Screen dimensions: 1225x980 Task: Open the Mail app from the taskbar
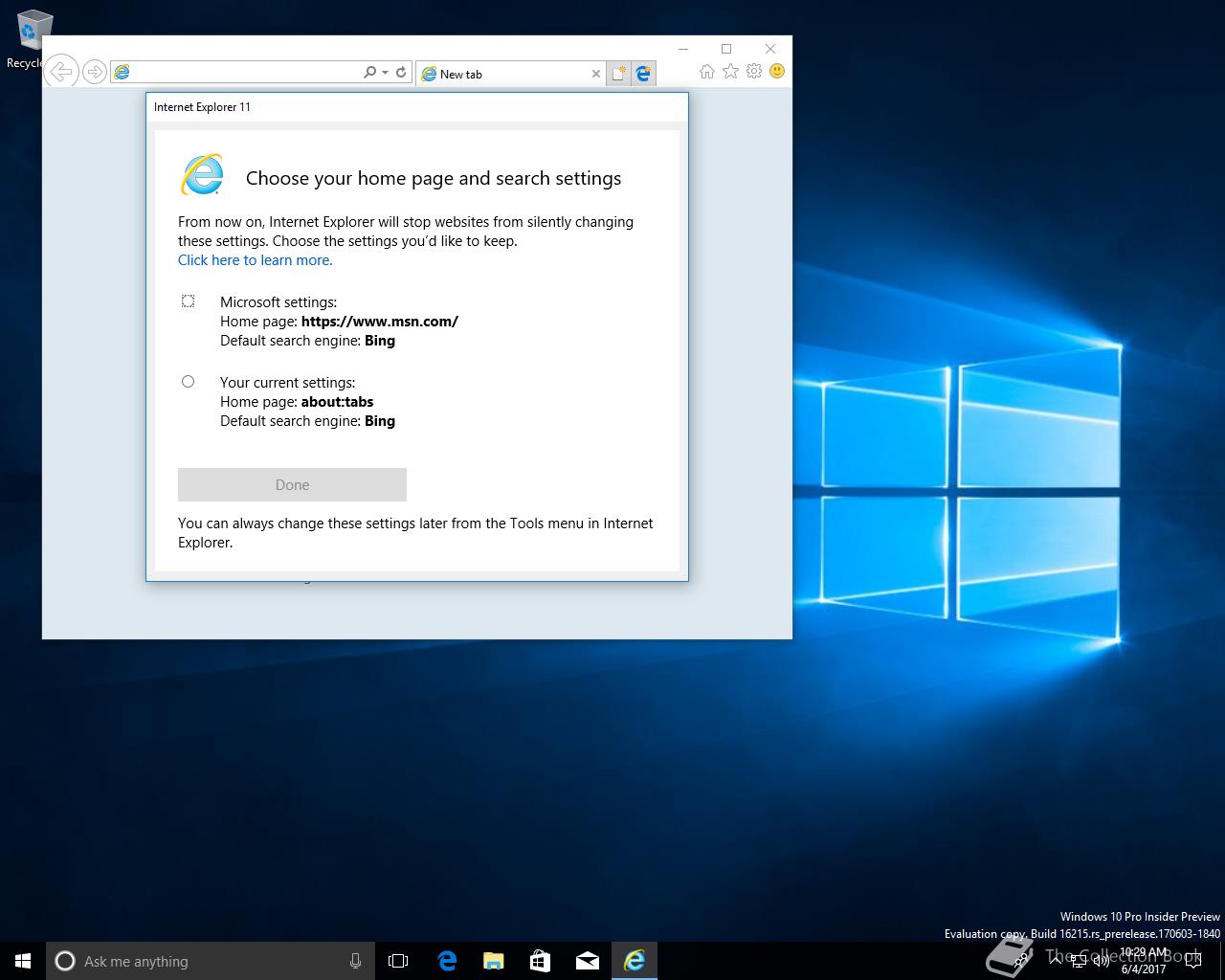(x=587, y=961)
